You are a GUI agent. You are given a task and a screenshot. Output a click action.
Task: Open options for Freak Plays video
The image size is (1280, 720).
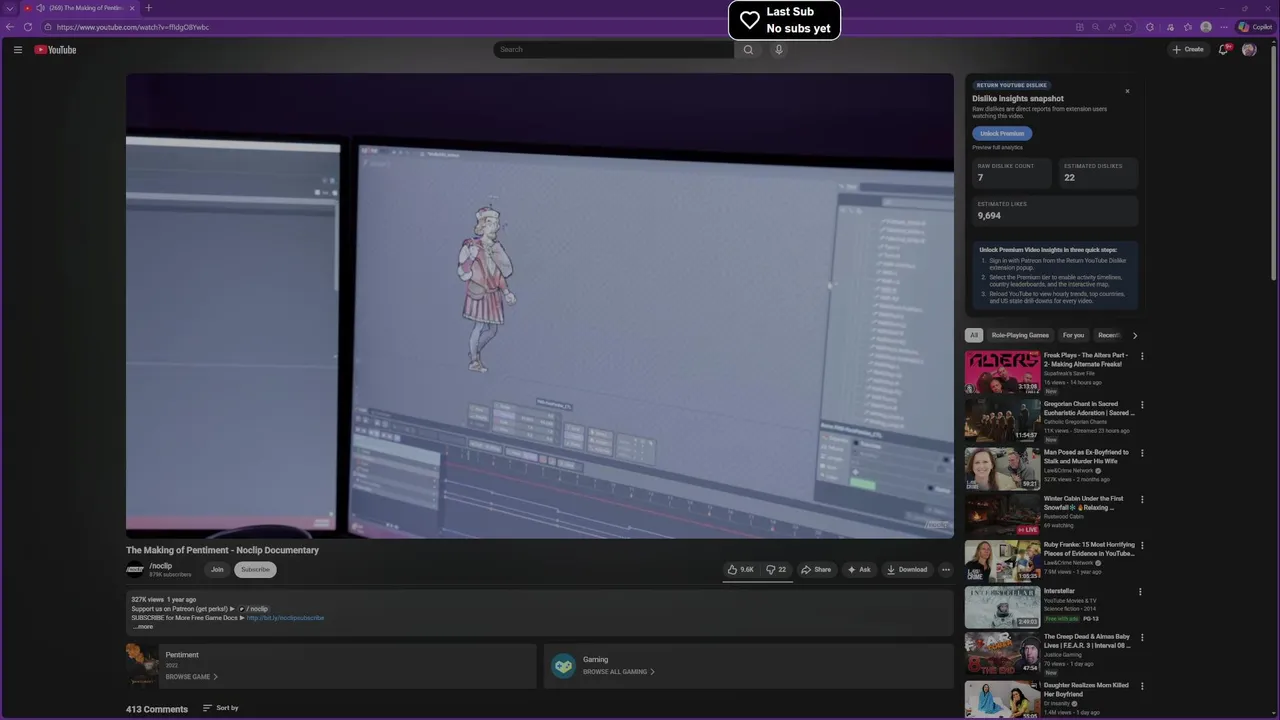1142,356
